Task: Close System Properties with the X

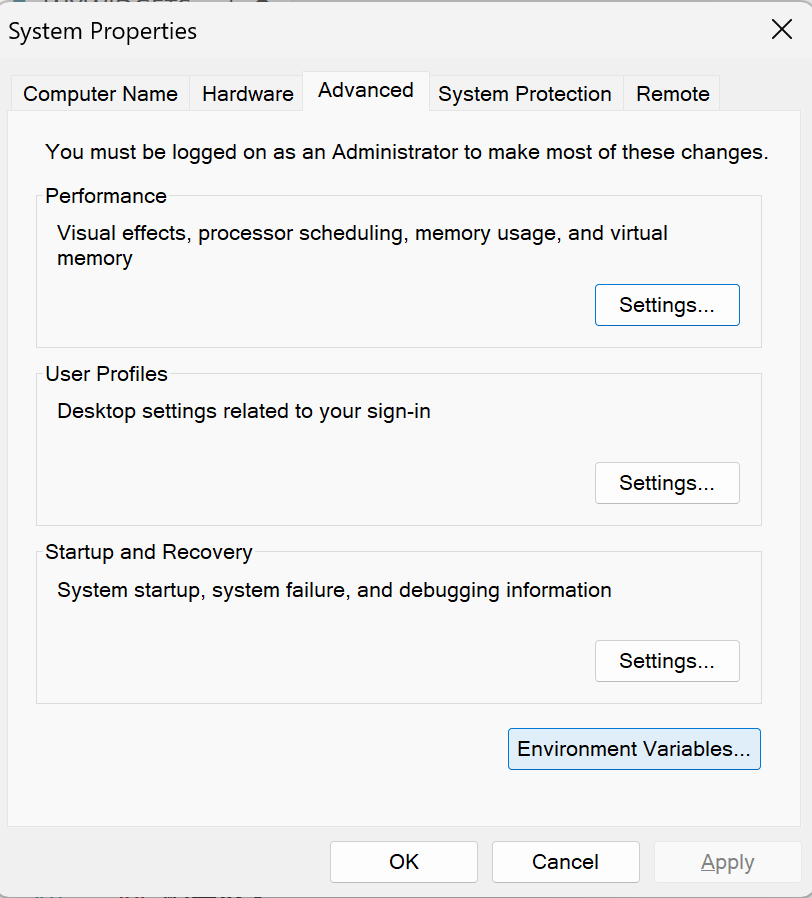Action: pyautogui.click(x=781, y=29)
